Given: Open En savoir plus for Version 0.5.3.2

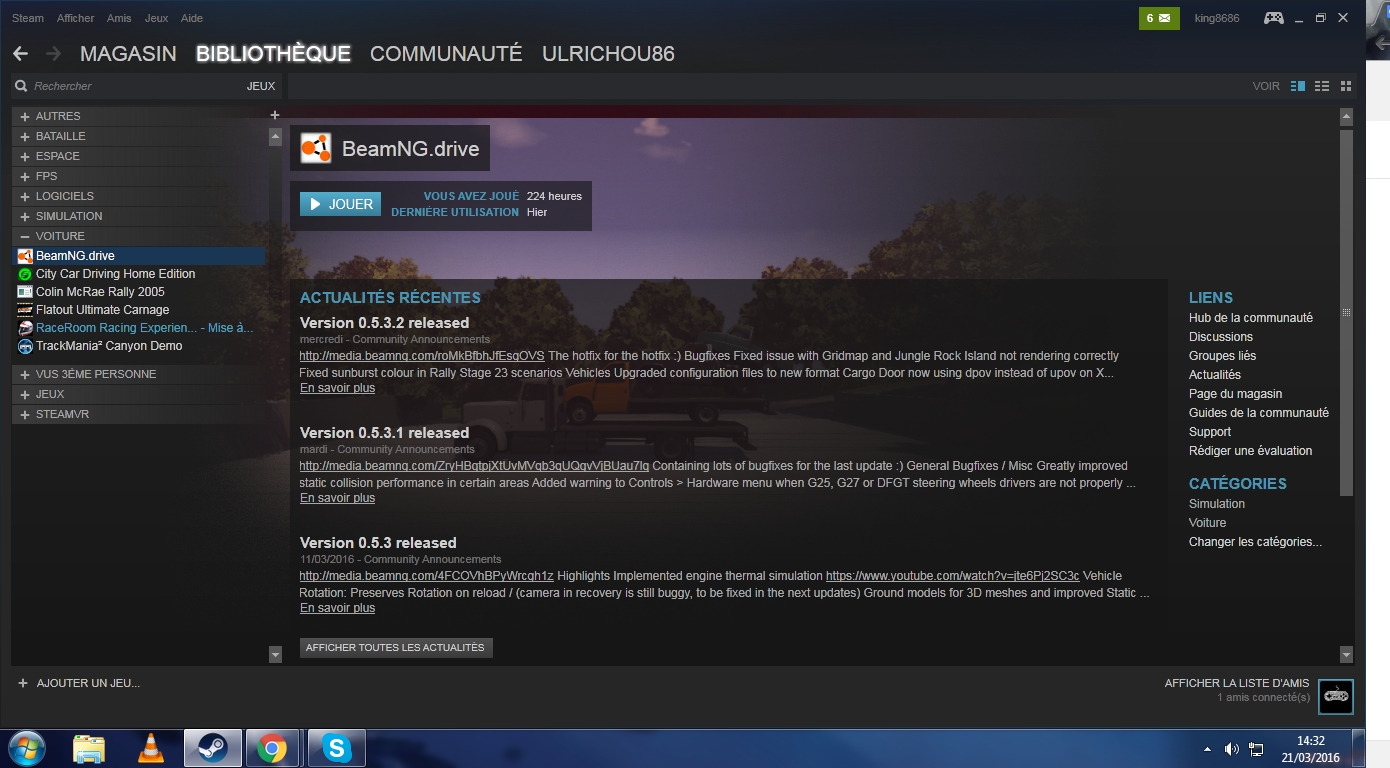Looking at the screenshot, I should point(337,388).
